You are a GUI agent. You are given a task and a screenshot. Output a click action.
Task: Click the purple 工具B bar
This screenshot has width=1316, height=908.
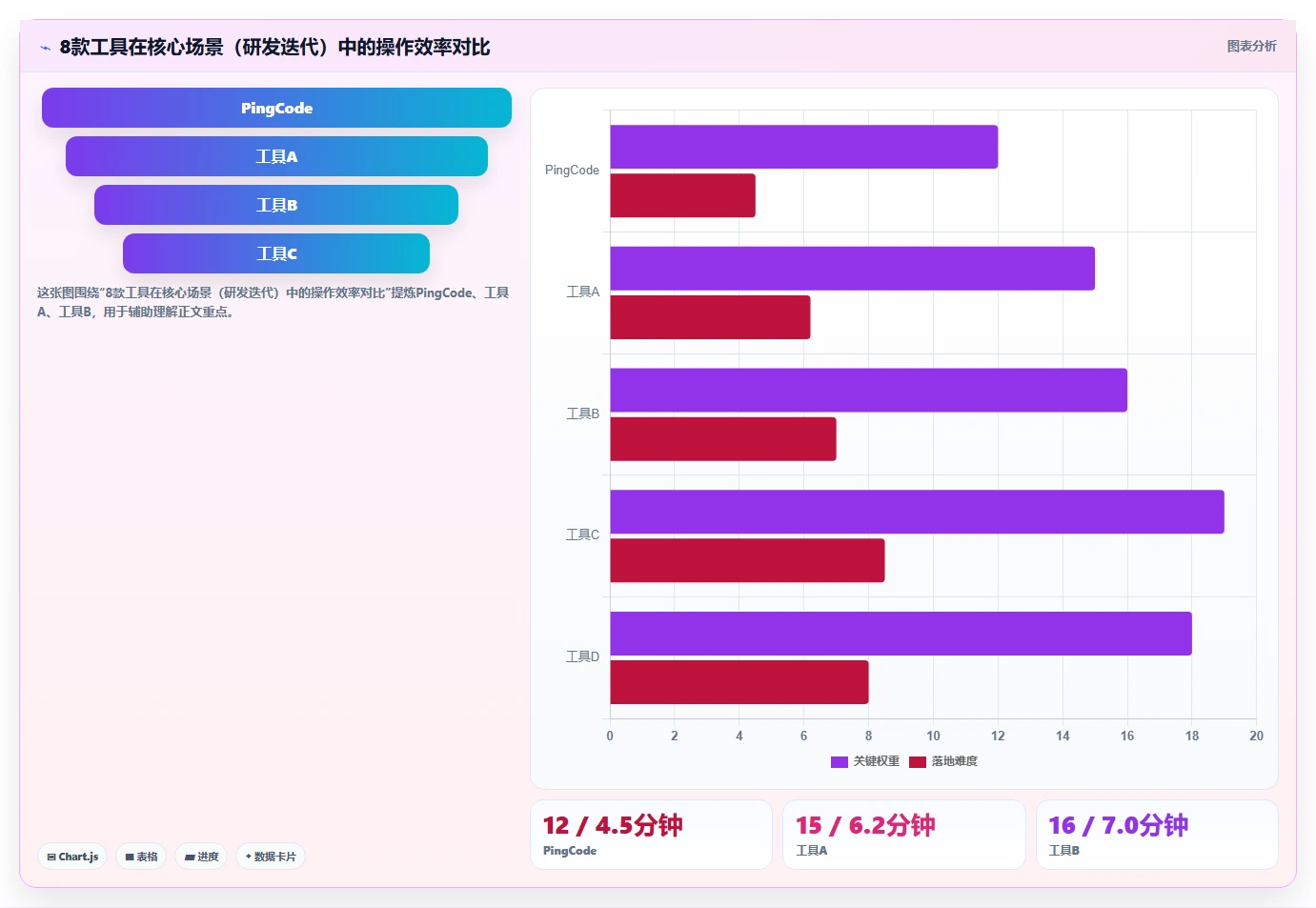[868, 390]
